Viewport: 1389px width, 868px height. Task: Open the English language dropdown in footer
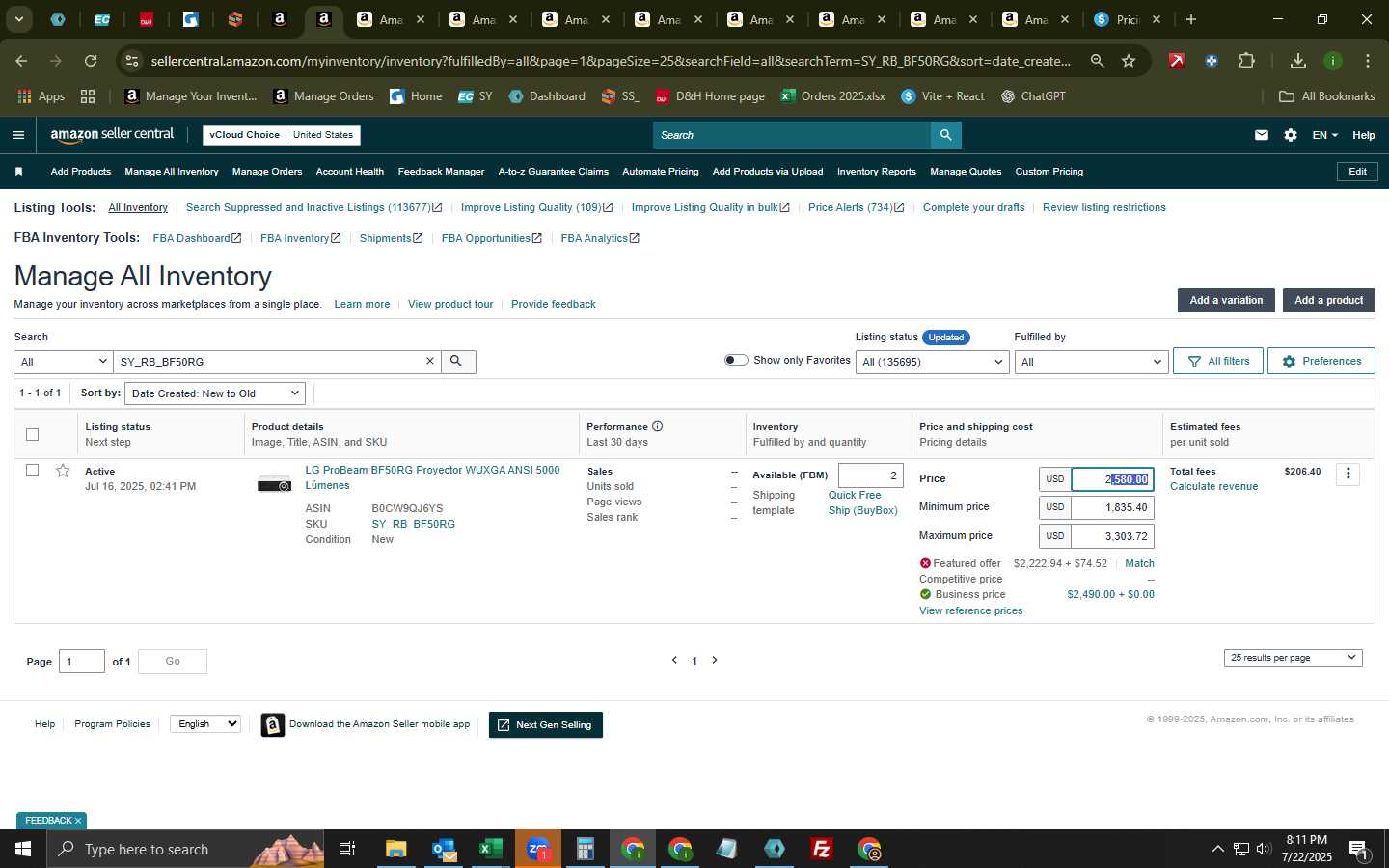coord(204,723)
